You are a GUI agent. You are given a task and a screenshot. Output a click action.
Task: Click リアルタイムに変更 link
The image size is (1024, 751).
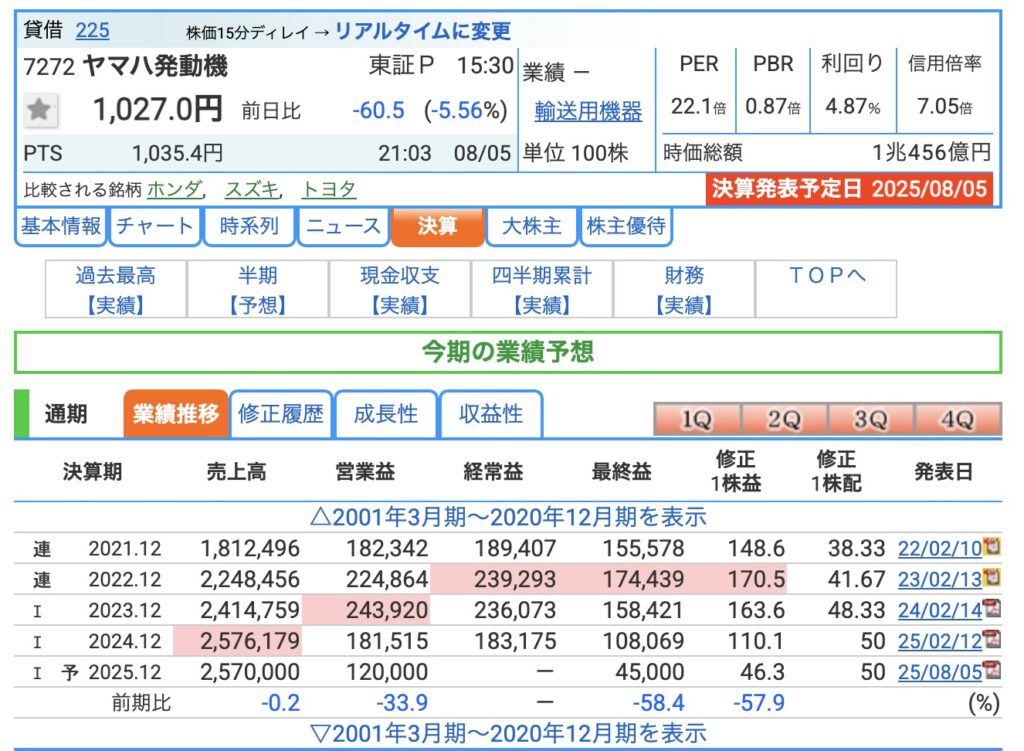pyautogui.click(x=423, y=31)
